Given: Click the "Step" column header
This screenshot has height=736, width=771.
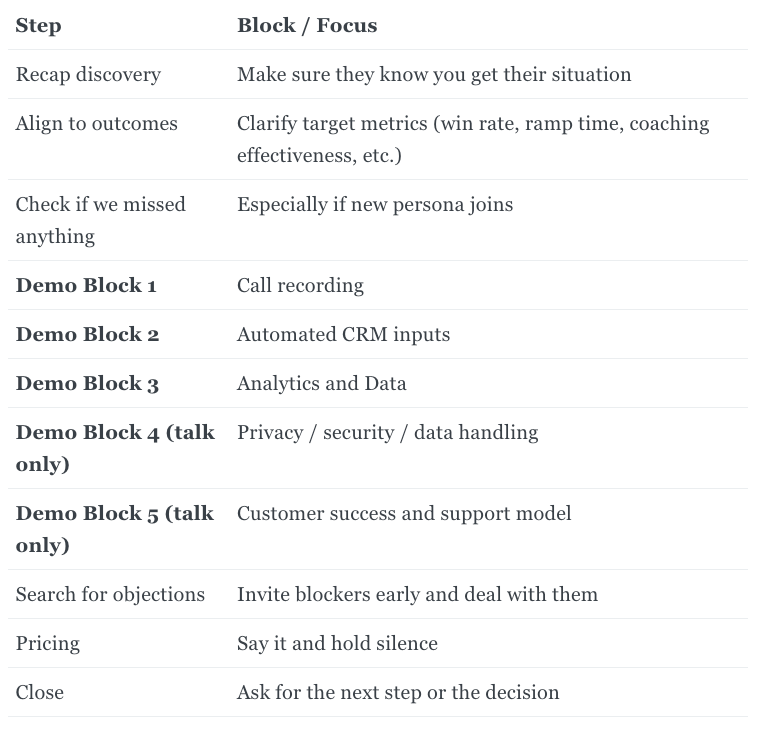Looking at the screenshot, I should 38,26.
